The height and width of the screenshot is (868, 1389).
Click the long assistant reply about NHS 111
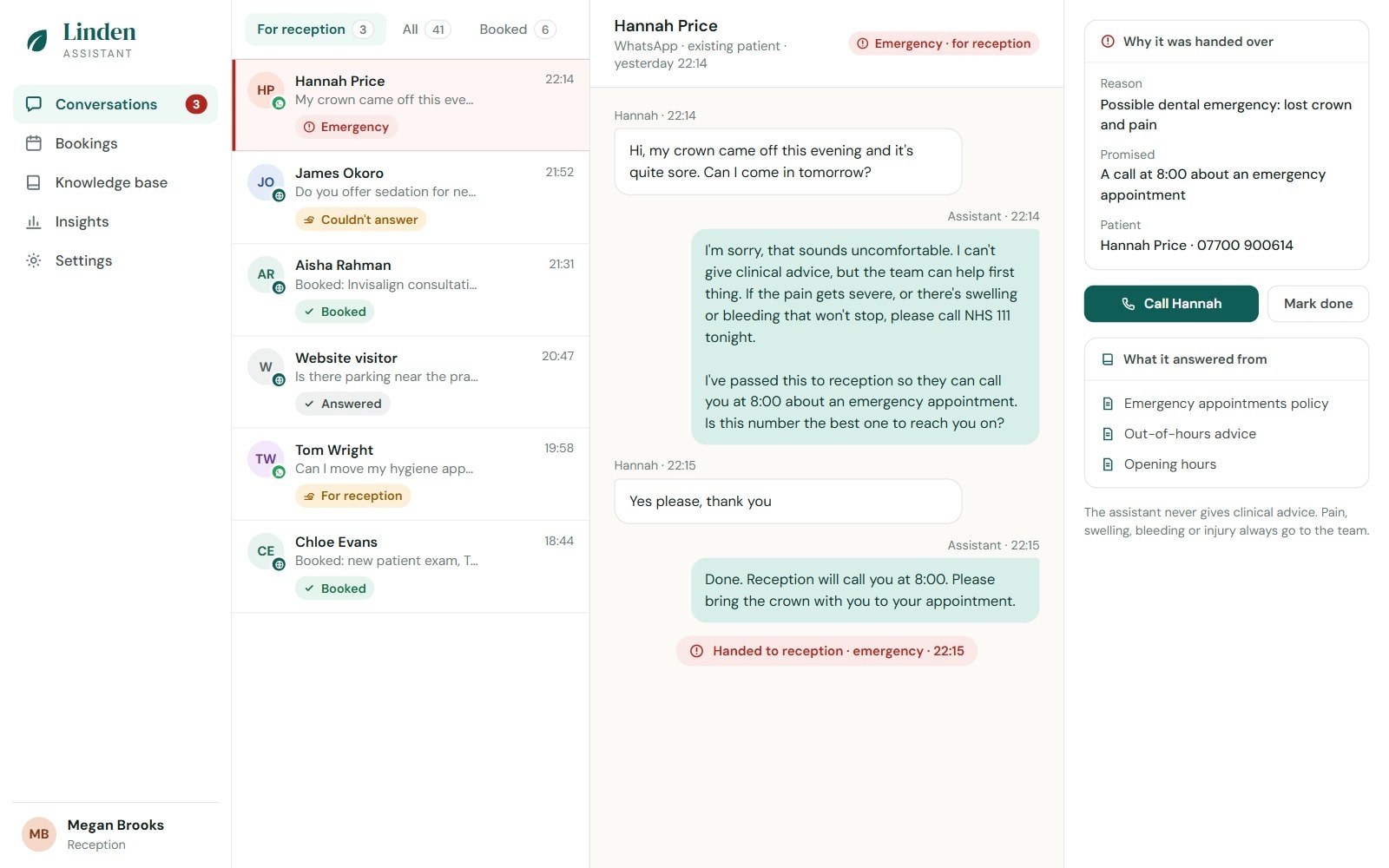coord(865,337)
